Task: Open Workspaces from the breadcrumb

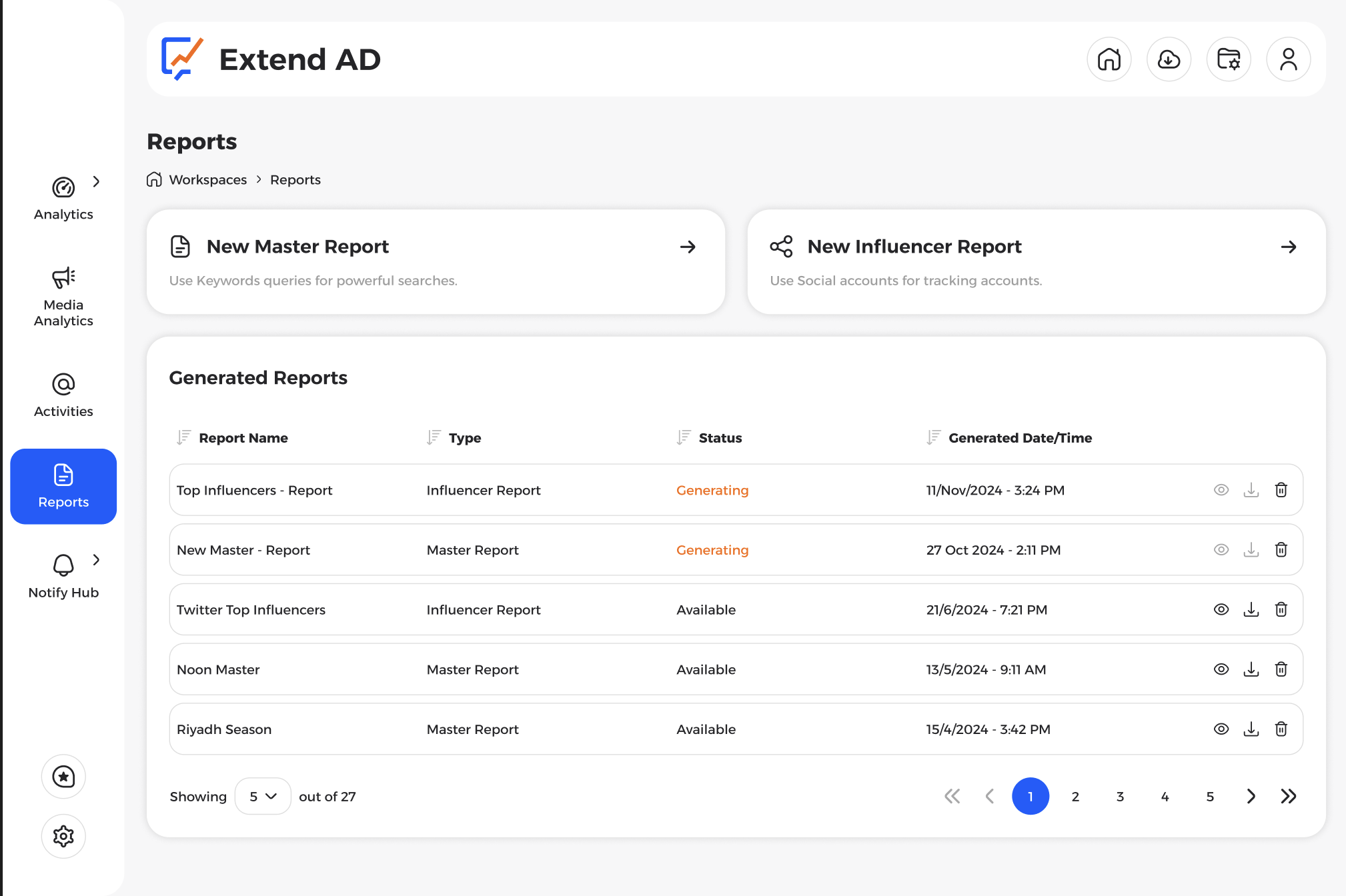Action: [207, 179]
